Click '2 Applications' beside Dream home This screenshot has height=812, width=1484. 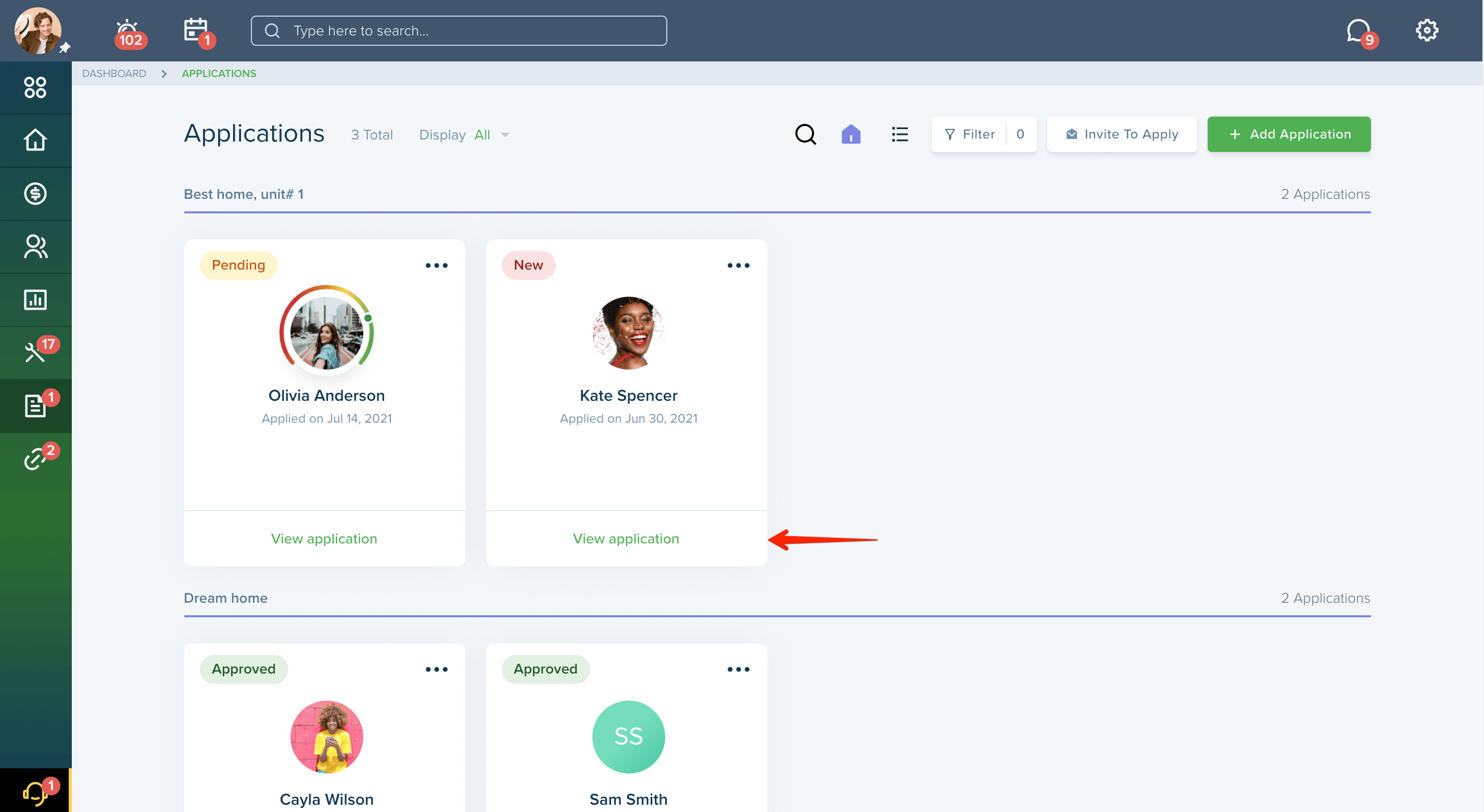tap(1326, 598)
